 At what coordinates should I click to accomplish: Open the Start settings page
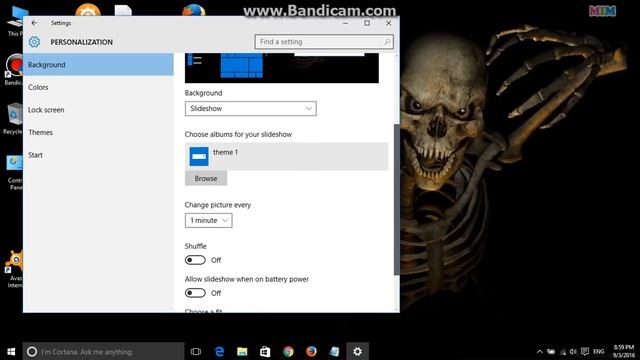click(x=98, y=155)
